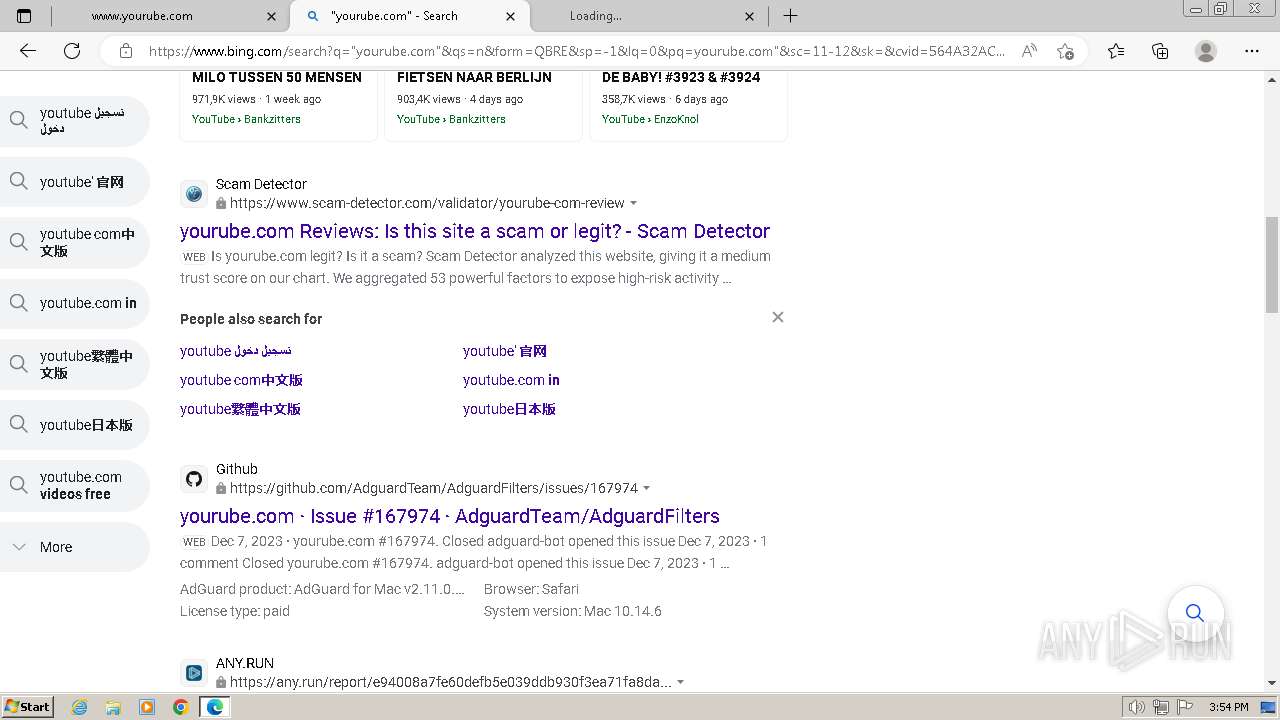The width and height of the screenshot is (1280, 720).
Task: Open the tab actions menu icon
Action: click(24, 16)
